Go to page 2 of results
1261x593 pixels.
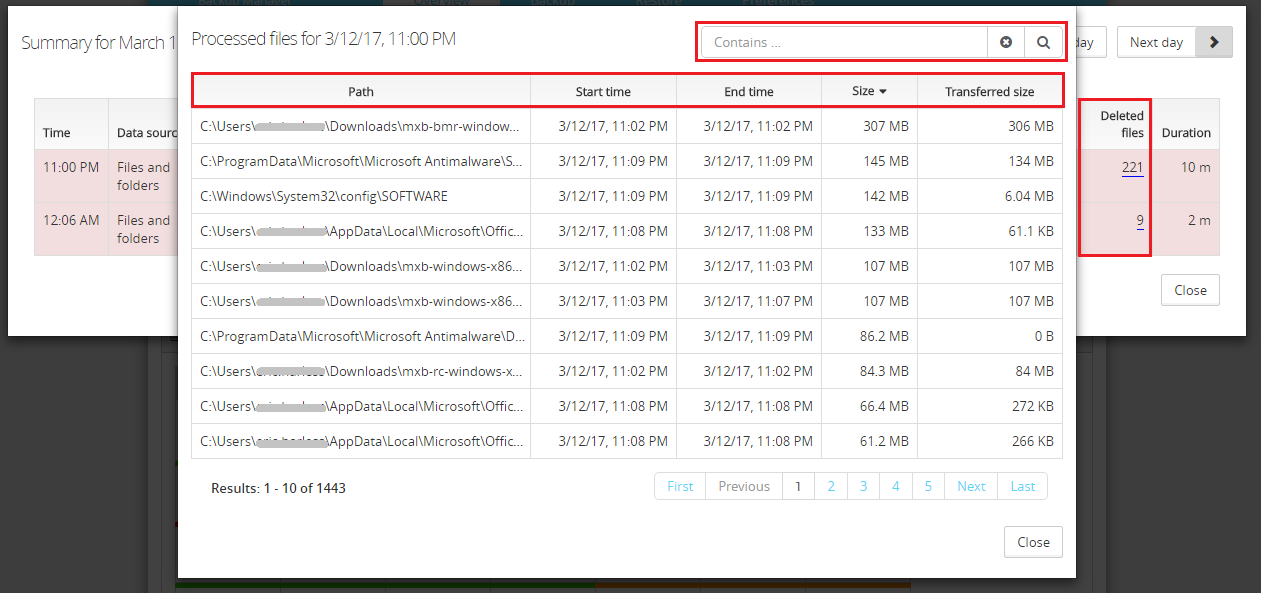coord(831,485)
